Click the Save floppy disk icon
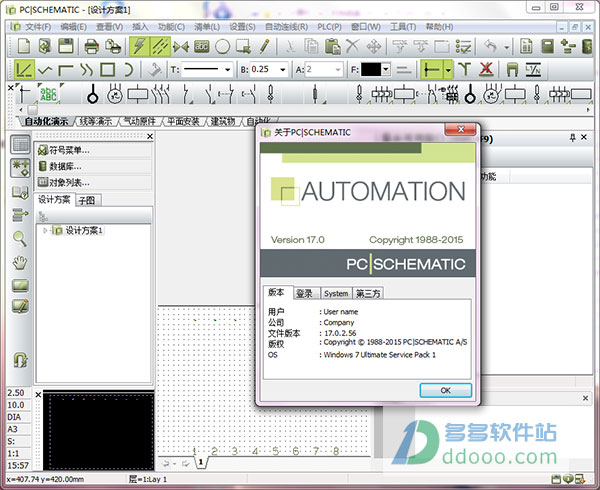Image resolution: width=600 pixels, height=490 pixels. click(66, 46)
